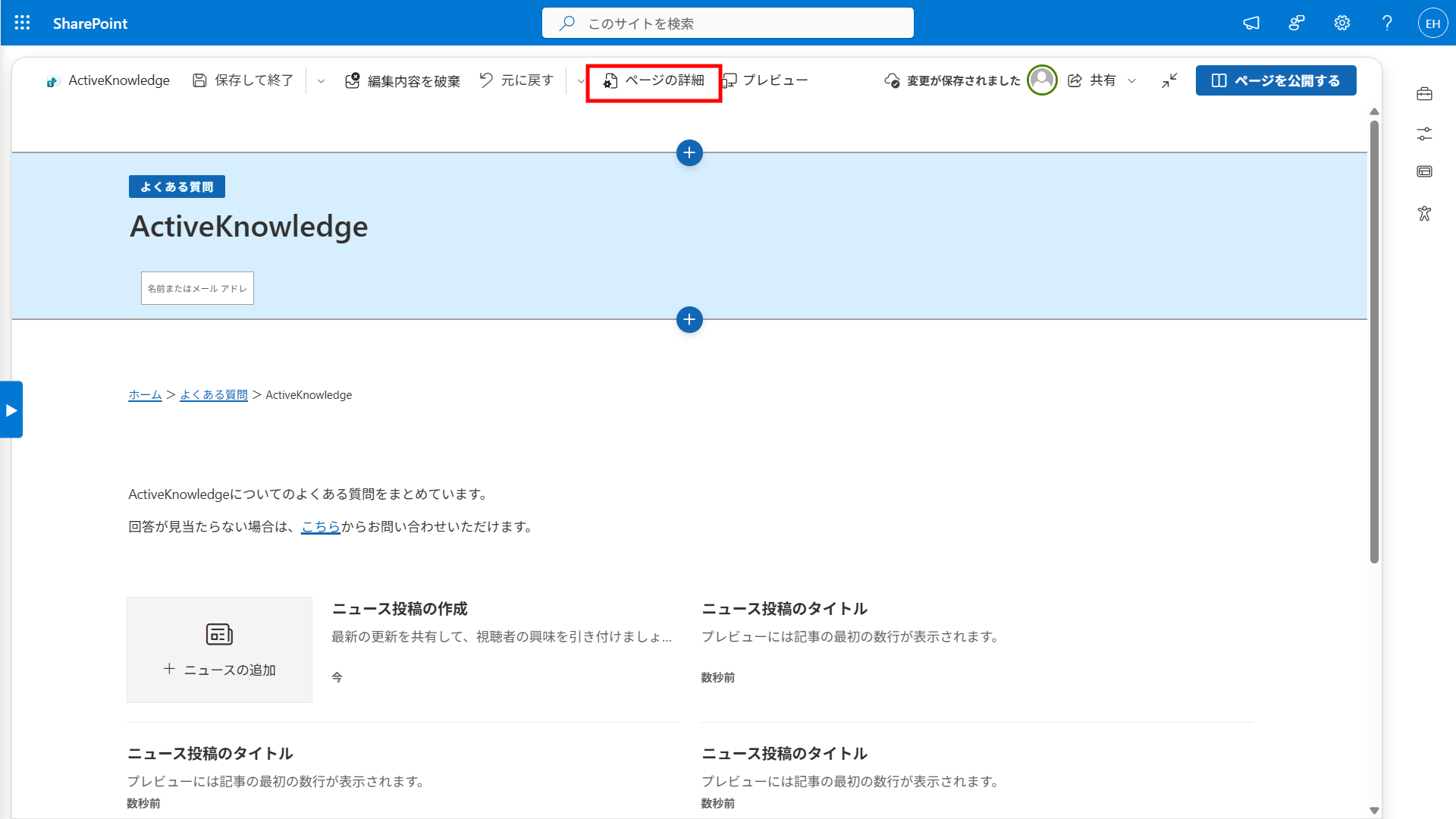Viewport: 1456px width, 819px height.
Task: Expand the dropdown next to 元に戻す
Action: pos(580,81)
